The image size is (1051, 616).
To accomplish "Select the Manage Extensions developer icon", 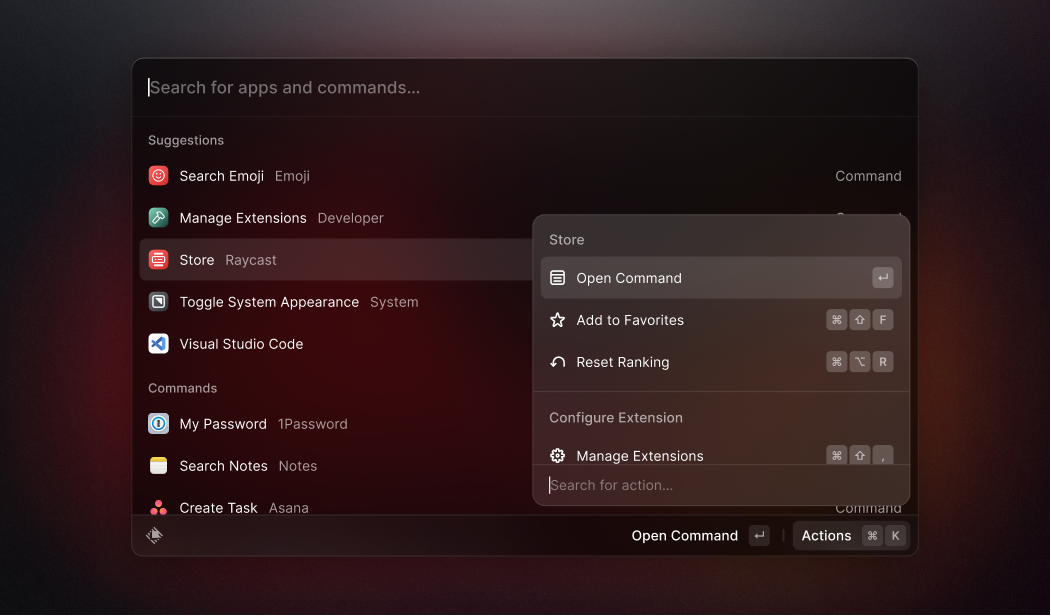I will click(158, 217).
